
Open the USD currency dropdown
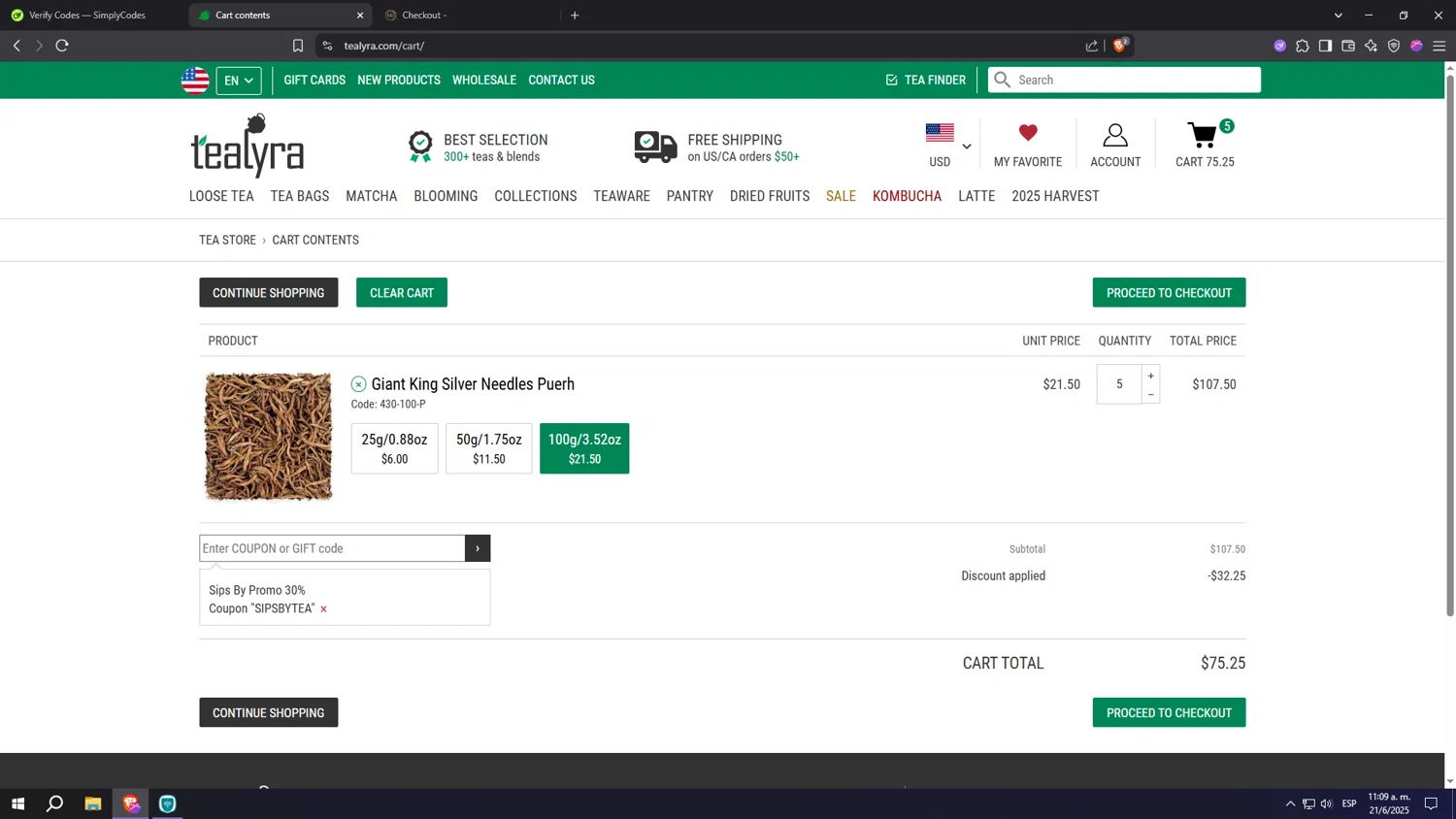click(948, 146)
